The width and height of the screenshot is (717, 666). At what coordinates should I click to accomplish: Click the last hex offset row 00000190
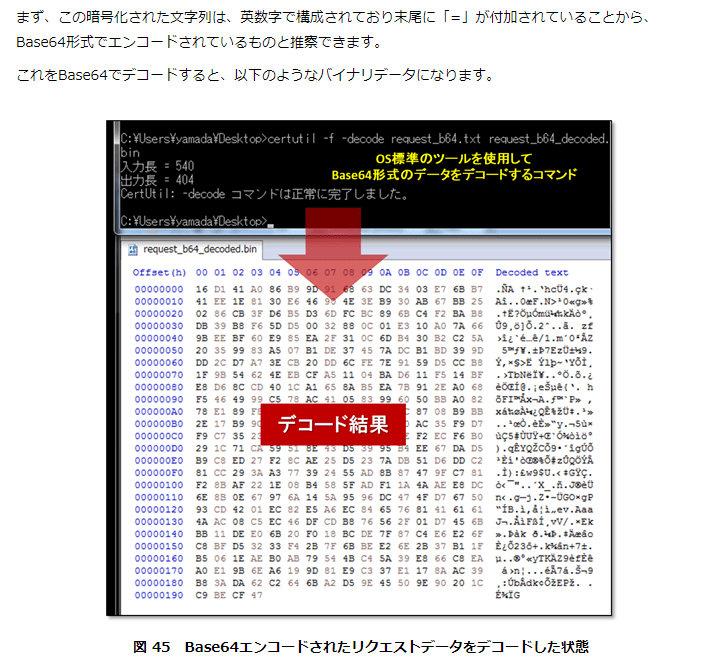159,595
